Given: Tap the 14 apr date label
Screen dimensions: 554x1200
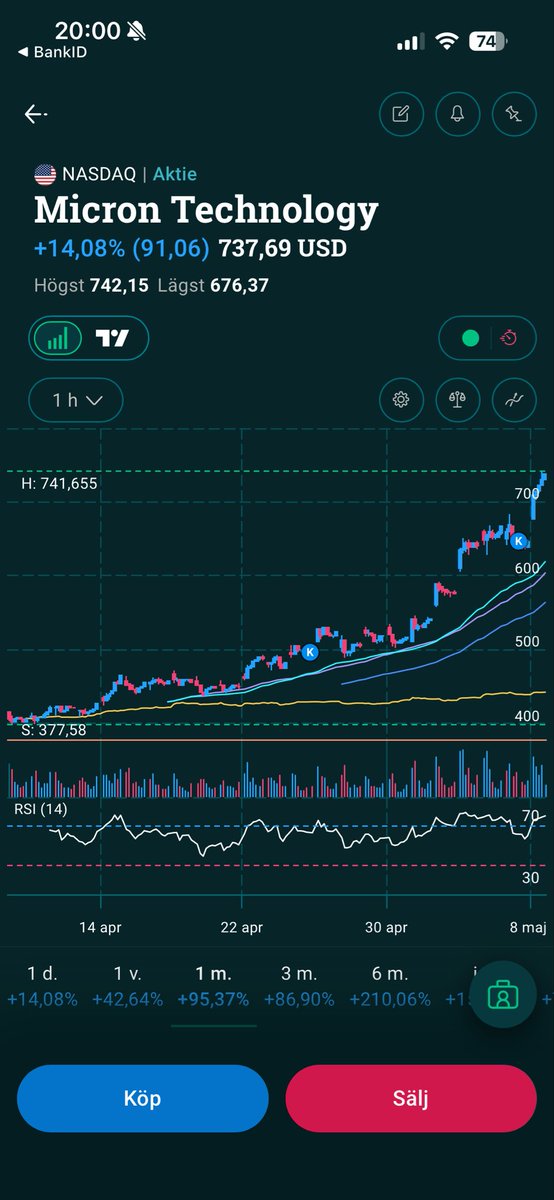Looking at the screenshot, I should [102, 927].
